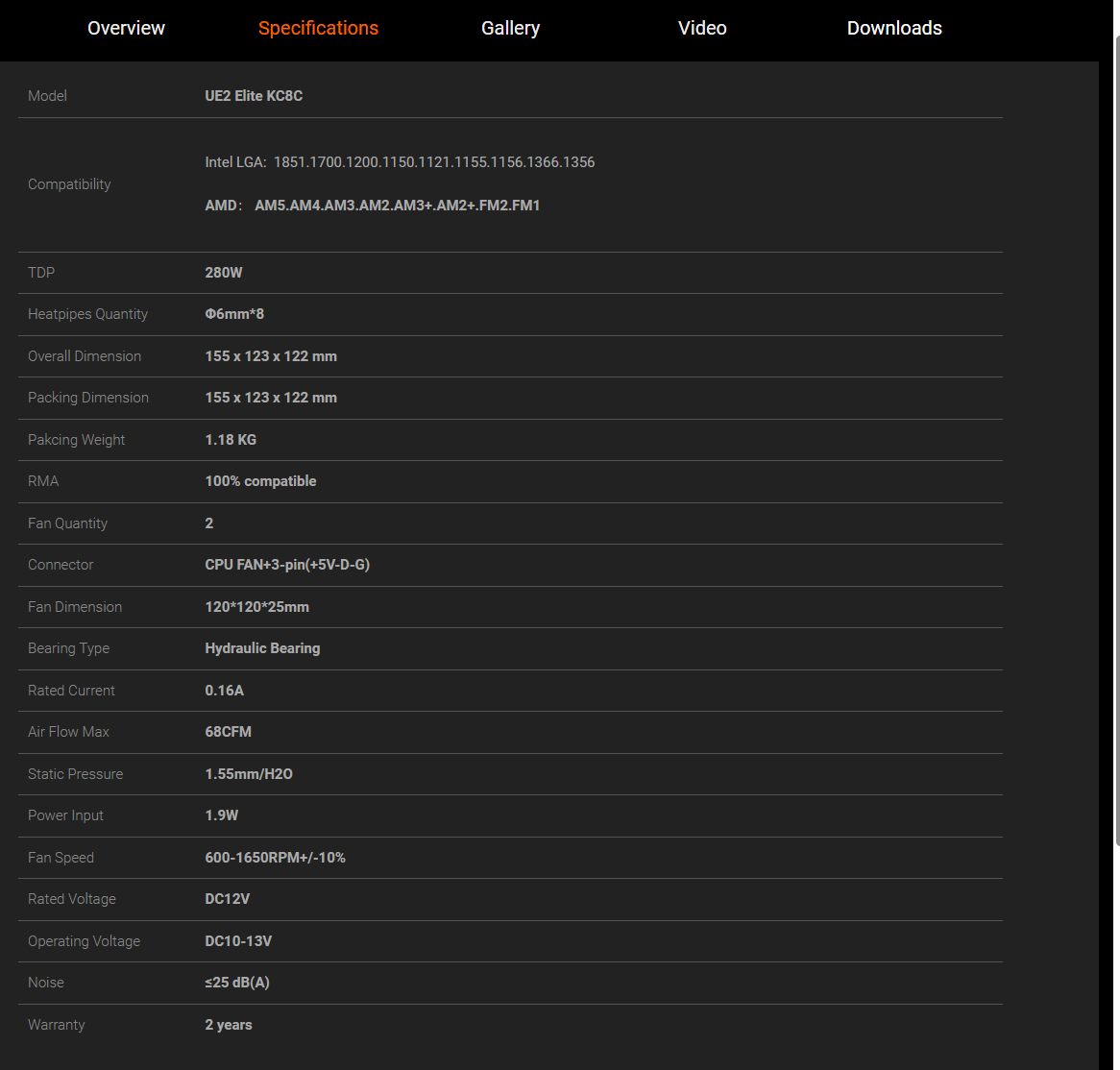1120x1070 pixels.
Task: Click the 'Rated Voltage' label
Action: click(71, 899)
